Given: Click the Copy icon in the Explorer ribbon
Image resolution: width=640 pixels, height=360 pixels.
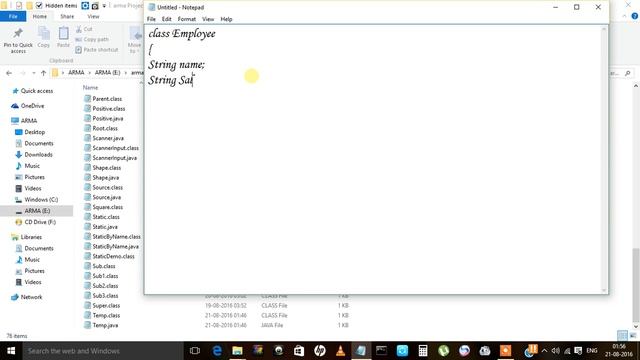Looking at the screenshot, I should pyautogui.click(x=44, y=33).
